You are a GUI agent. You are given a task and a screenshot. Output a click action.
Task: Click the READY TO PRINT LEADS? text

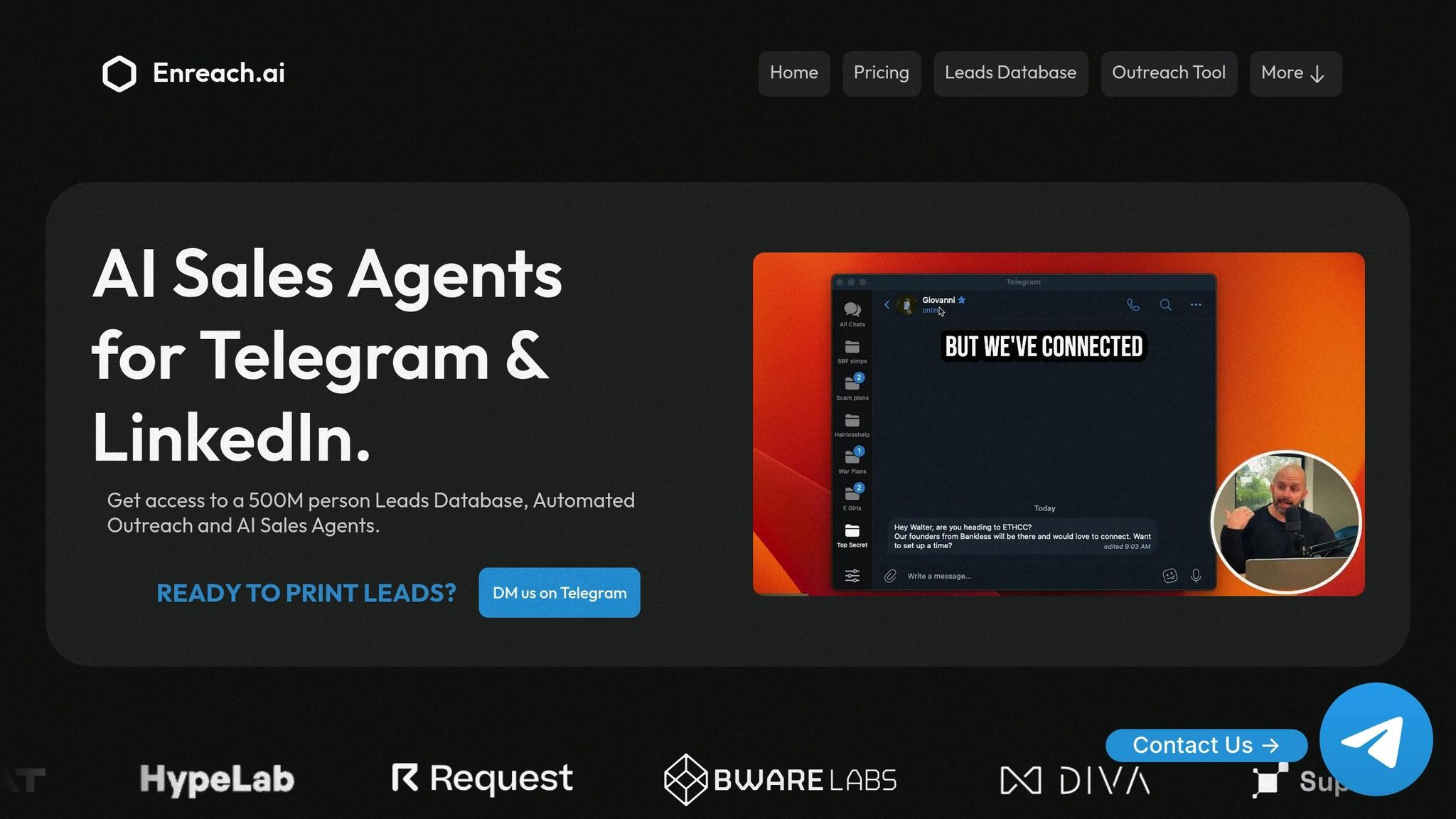coord(306,593)
